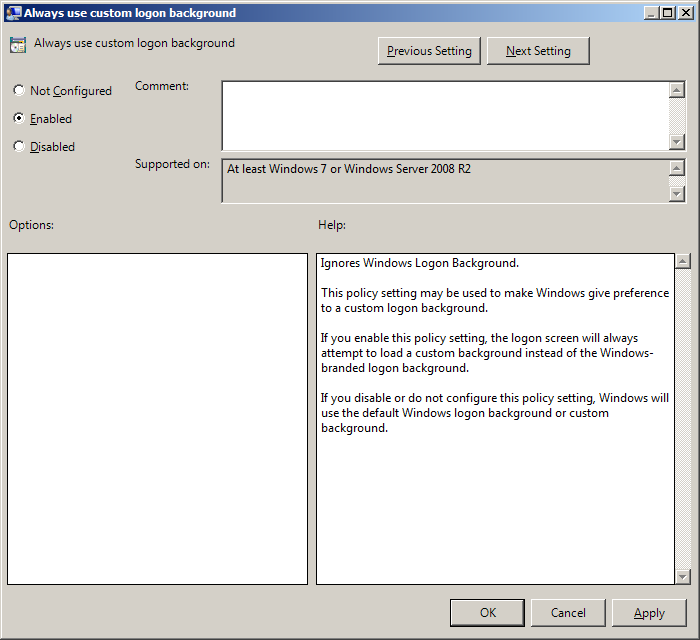This screenshot has width=700, height=640.
Task: Click the empty Options pane
Action: [157, 418]
